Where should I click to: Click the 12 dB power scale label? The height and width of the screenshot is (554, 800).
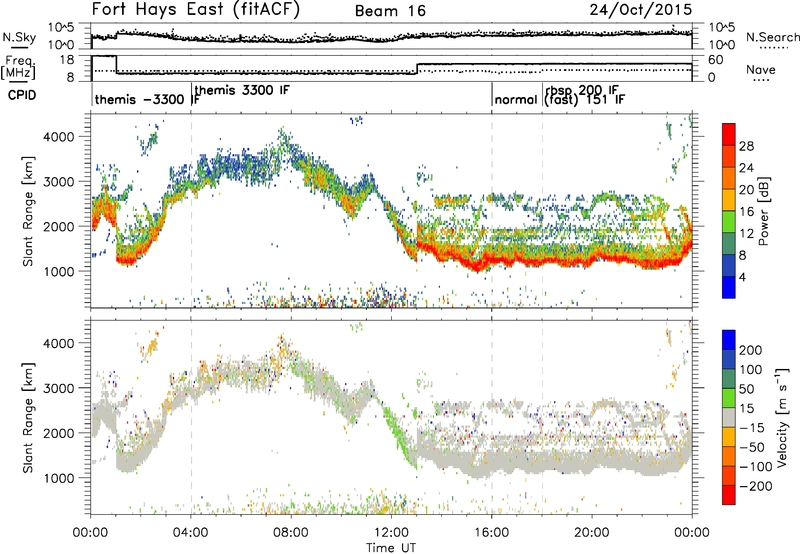click(x=746, y=234)
